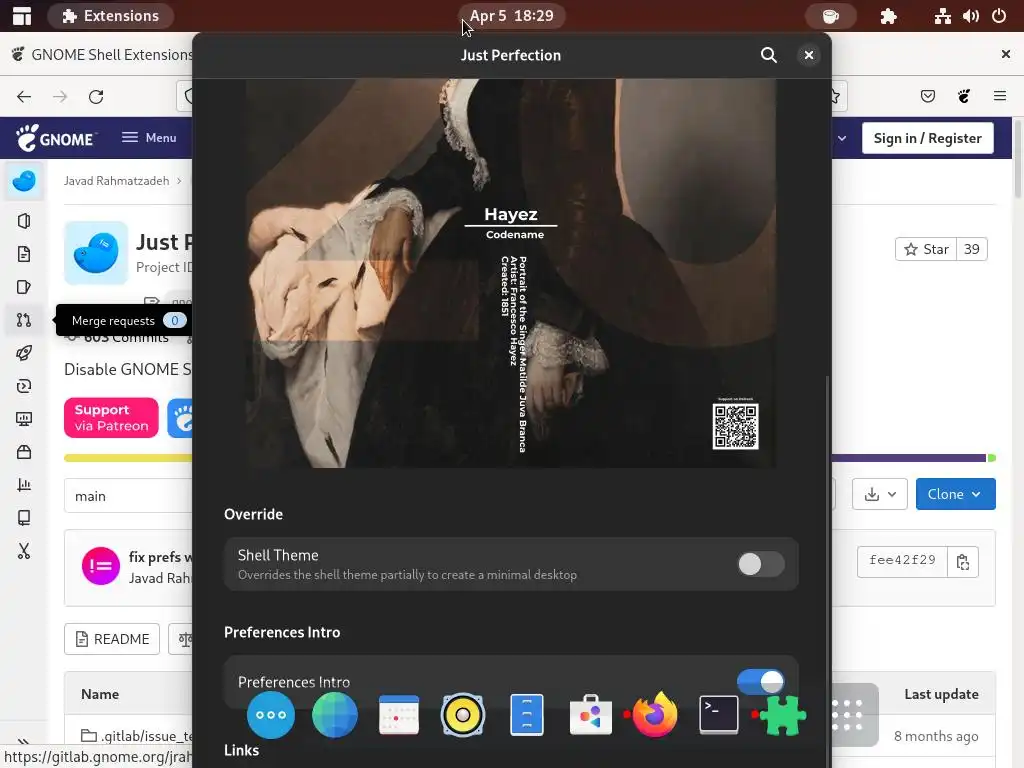This screenshot has height=768, width=1024.
Task: Click commit hash fee42f29
Action: [x=902, y=560]
